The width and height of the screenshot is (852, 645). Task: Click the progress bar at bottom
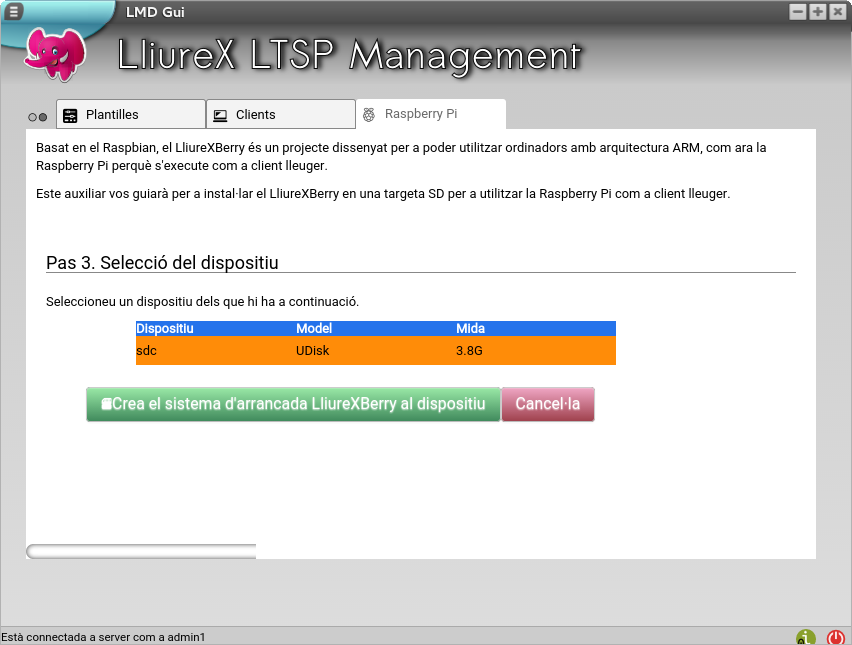(x=141, y=551)
